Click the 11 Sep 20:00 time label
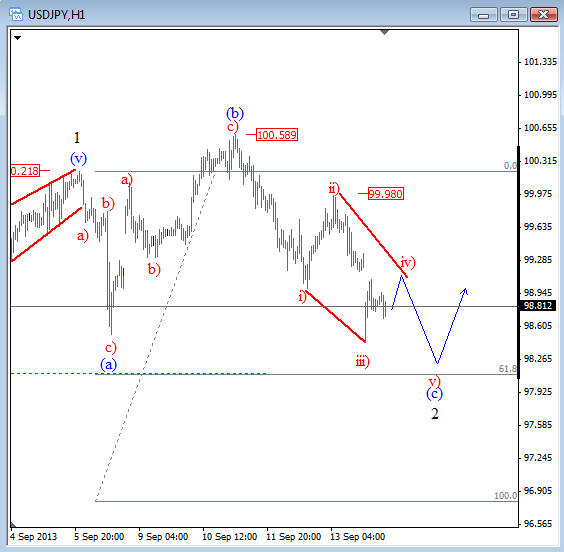Screen dimensions: 564x552 [294, 537]
